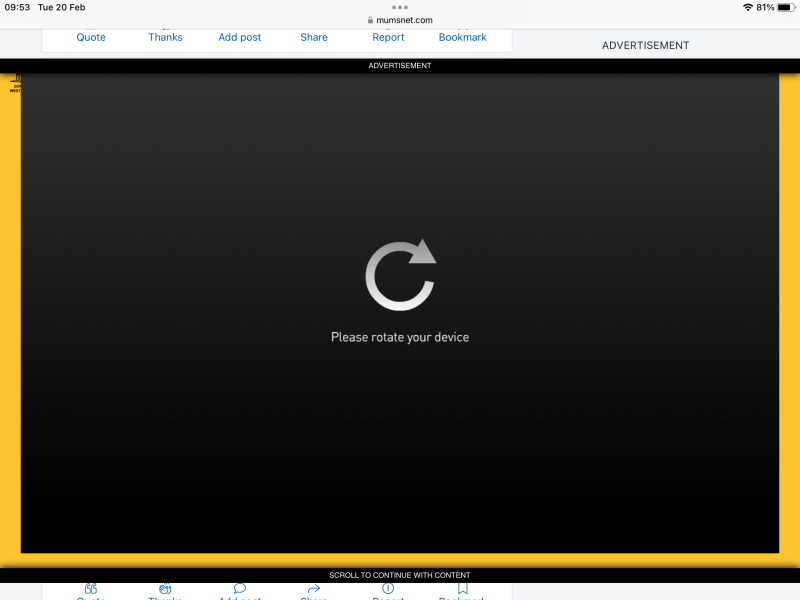Open Add post via the speech bubble icon

239,588
